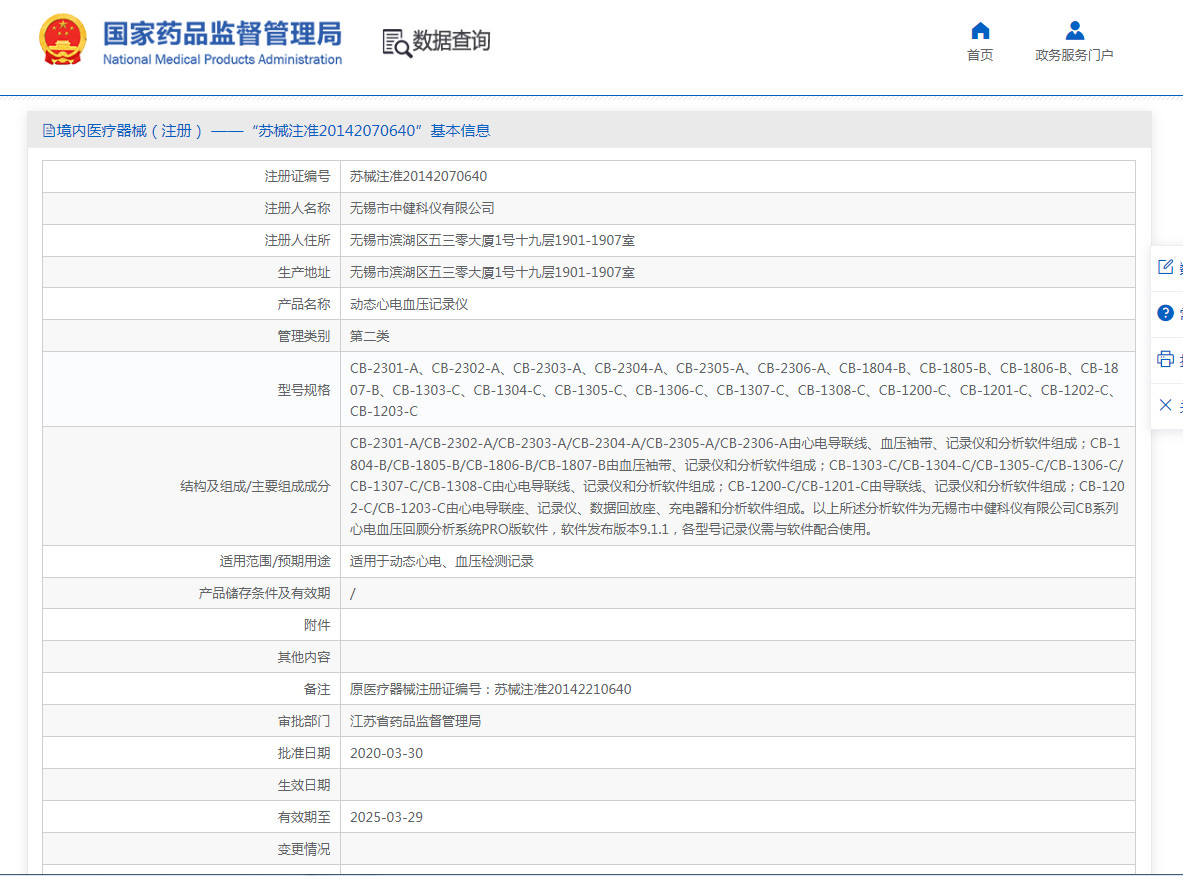Click the 管理类别 label
The height and width of the screenshot is (876, 1183).
[304, 336]
